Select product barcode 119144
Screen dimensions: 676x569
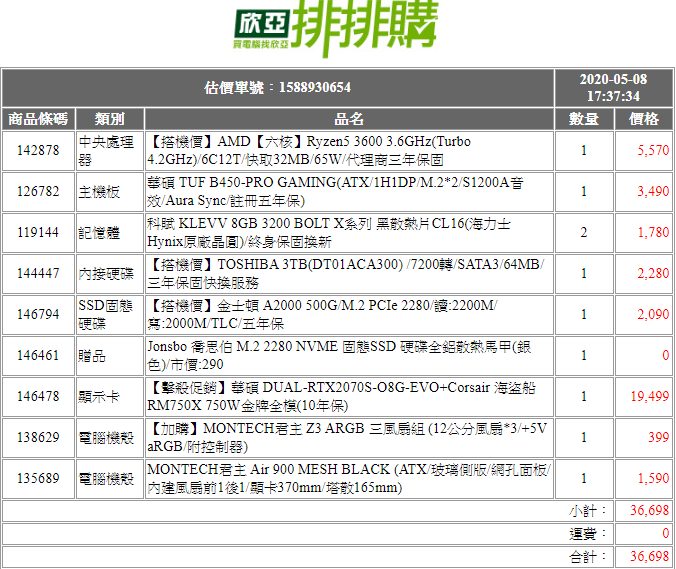pos(38,232)
